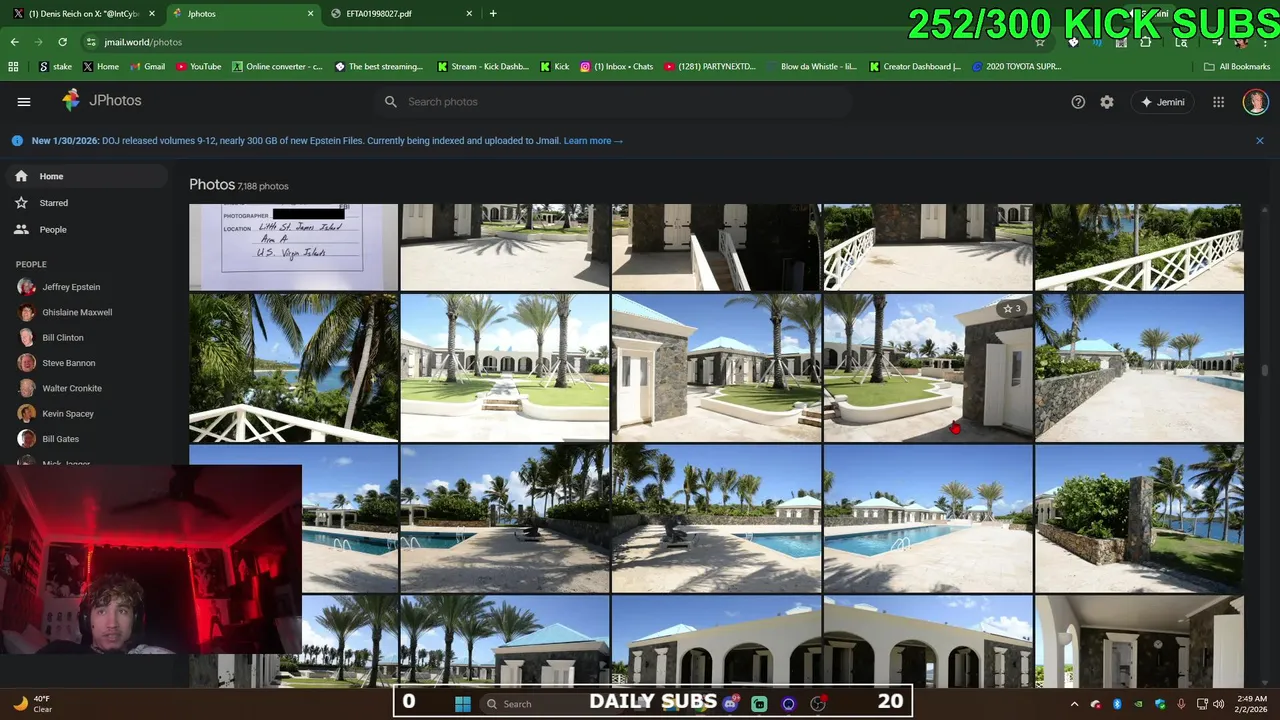Open the 2020 Toyota Supra bookmark
The height and width of the screenshot is (720, 1280).
click(1016, 67)
